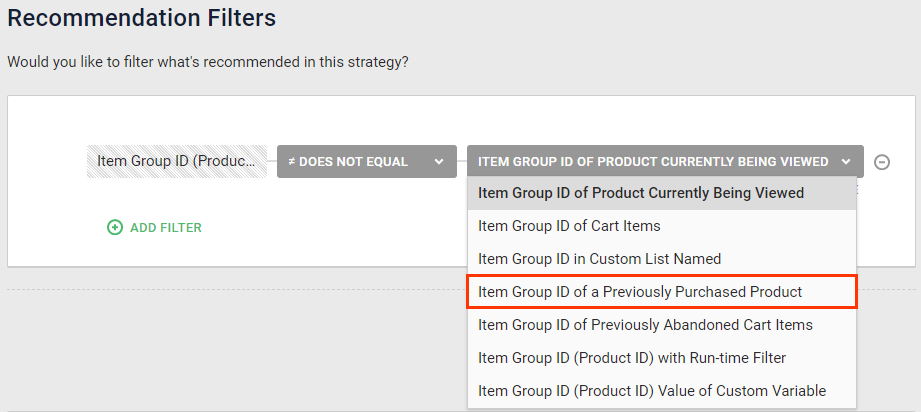Click the not-equal symbol in the operator box
Image resolution: width=921 pixels, height=412 pixels.
click(x=291, y=162)
